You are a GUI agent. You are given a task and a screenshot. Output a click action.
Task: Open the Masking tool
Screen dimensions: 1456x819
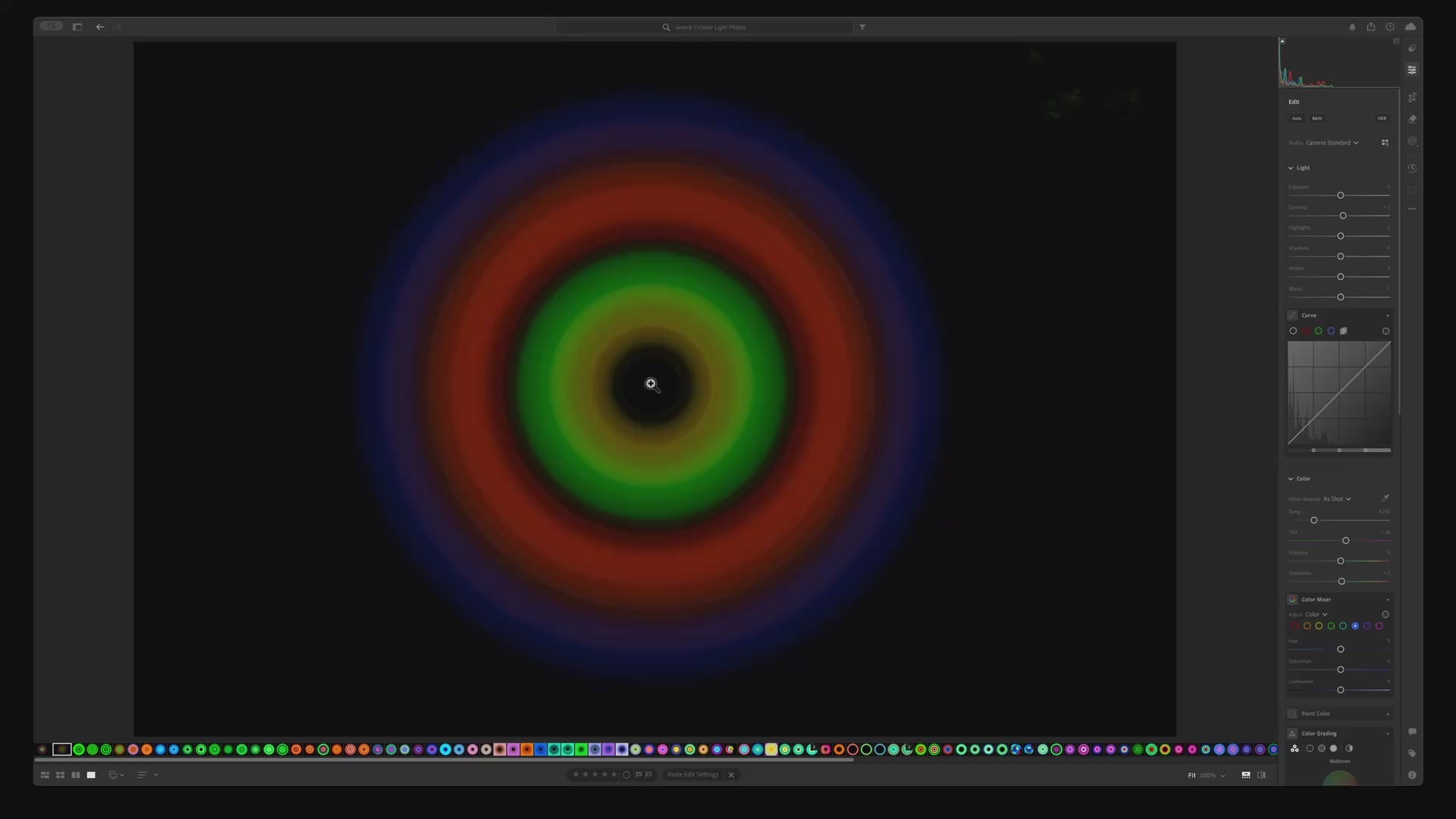coord(1412,142)
